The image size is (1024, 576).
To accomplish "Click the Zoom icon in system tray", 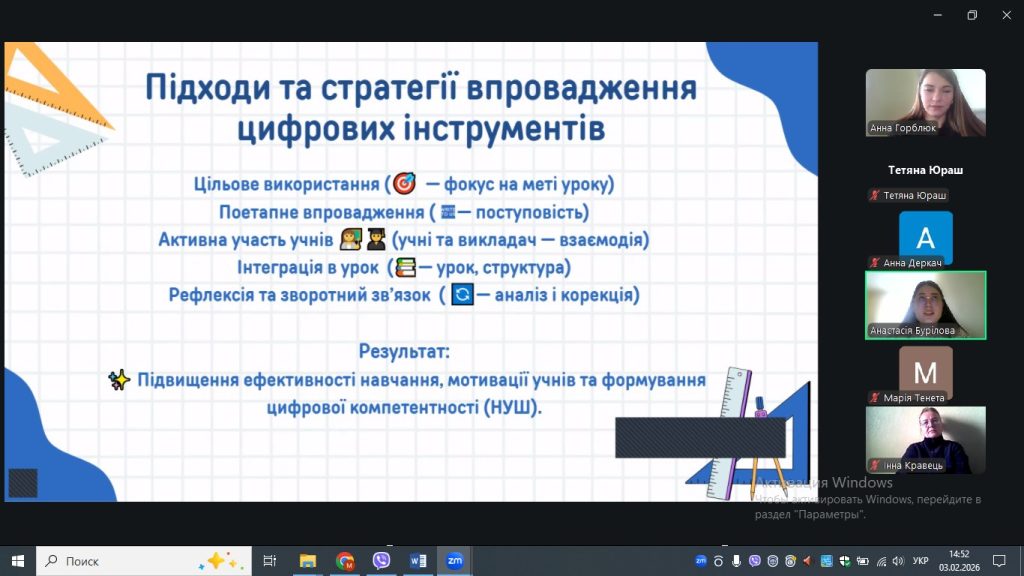I will click(701, 561).
